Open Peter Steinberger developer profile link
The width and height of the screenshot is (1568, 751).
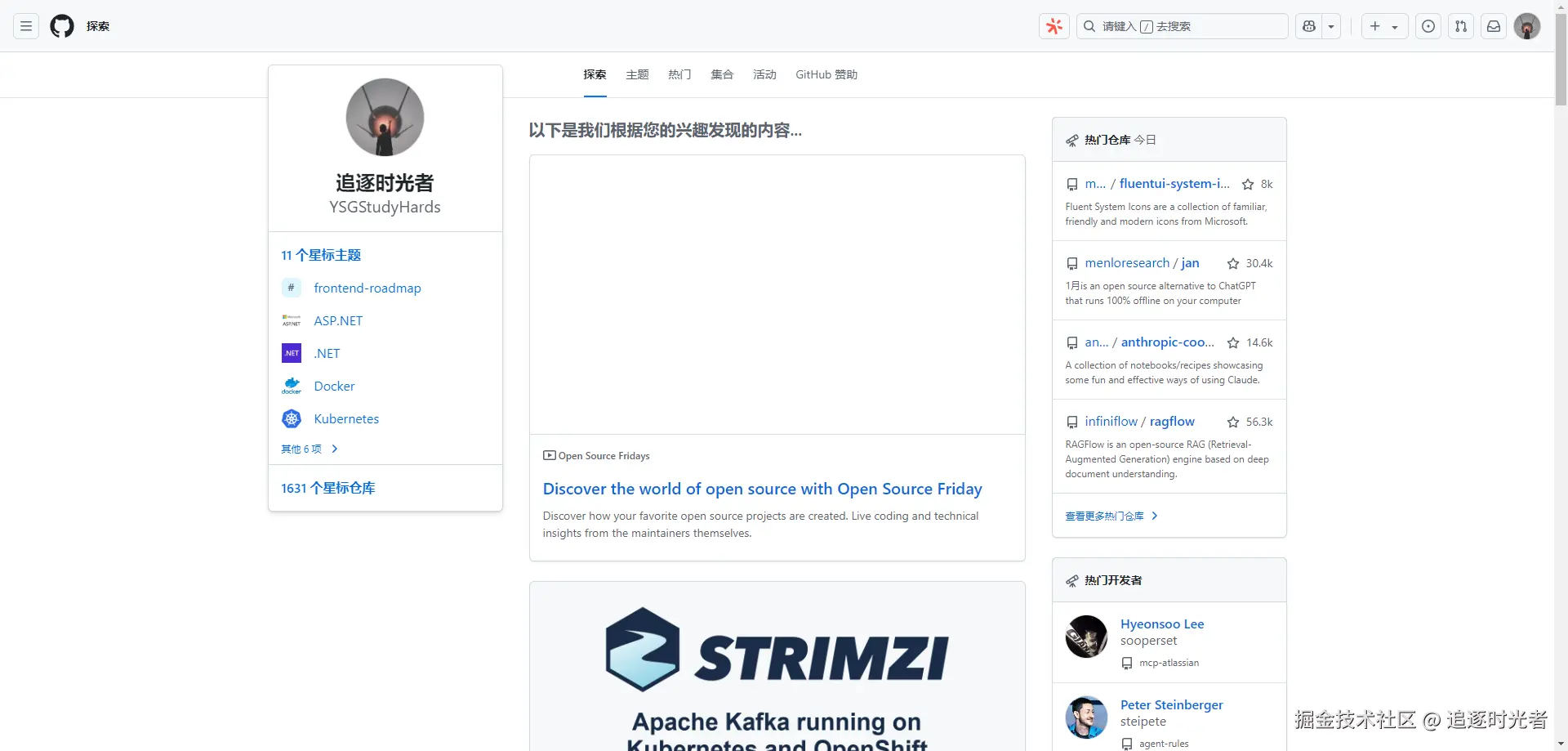(1172, 705)
